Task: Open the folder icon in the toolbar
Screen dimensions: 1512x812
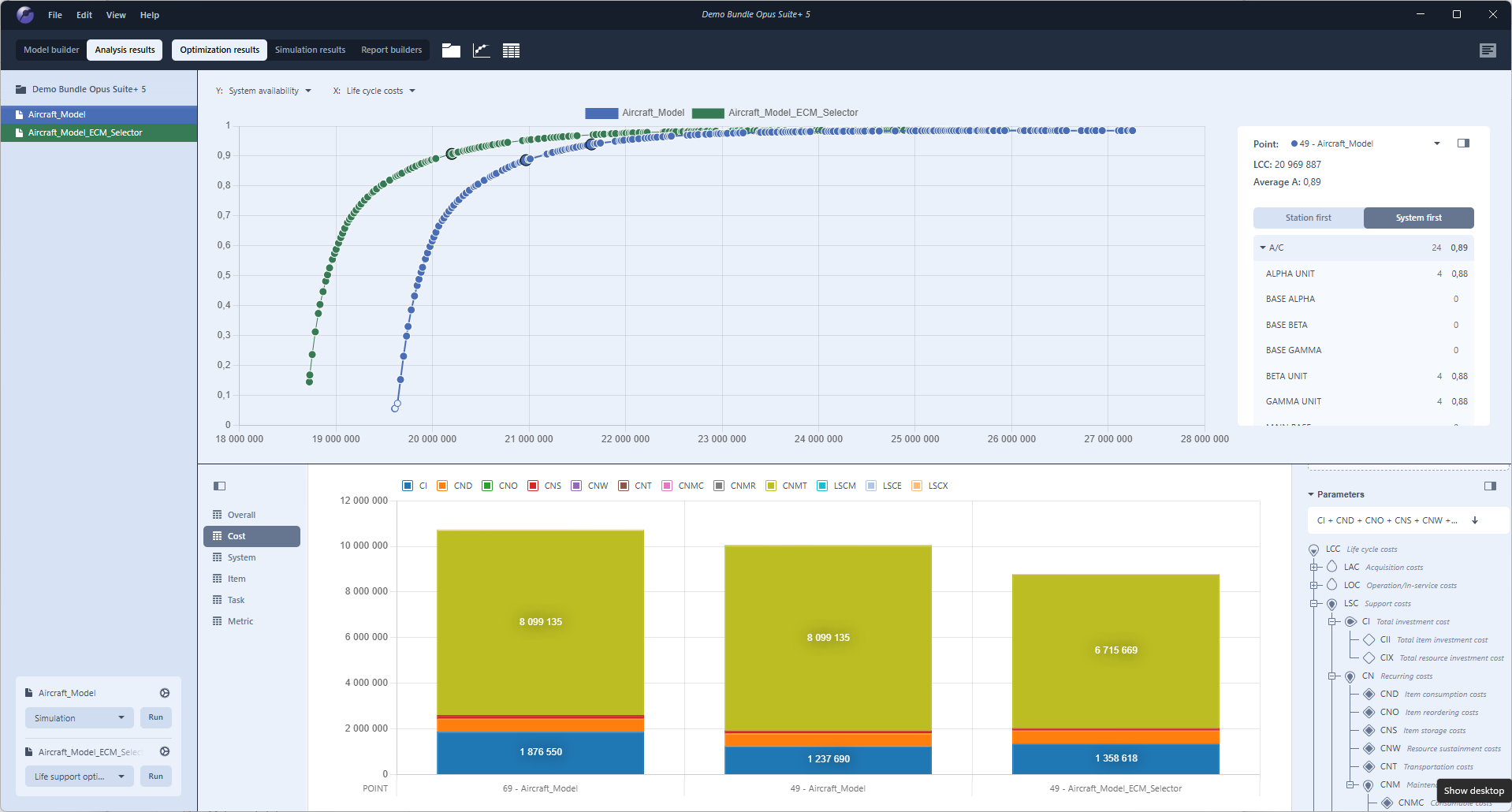Action: pos(451,50)
